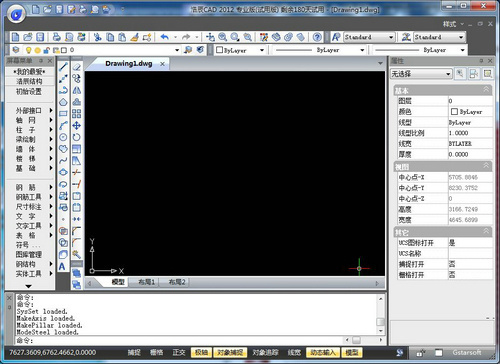Toggle 线宽 lineweight display in status bar
The image size is (500, 364).
(294, 352)
